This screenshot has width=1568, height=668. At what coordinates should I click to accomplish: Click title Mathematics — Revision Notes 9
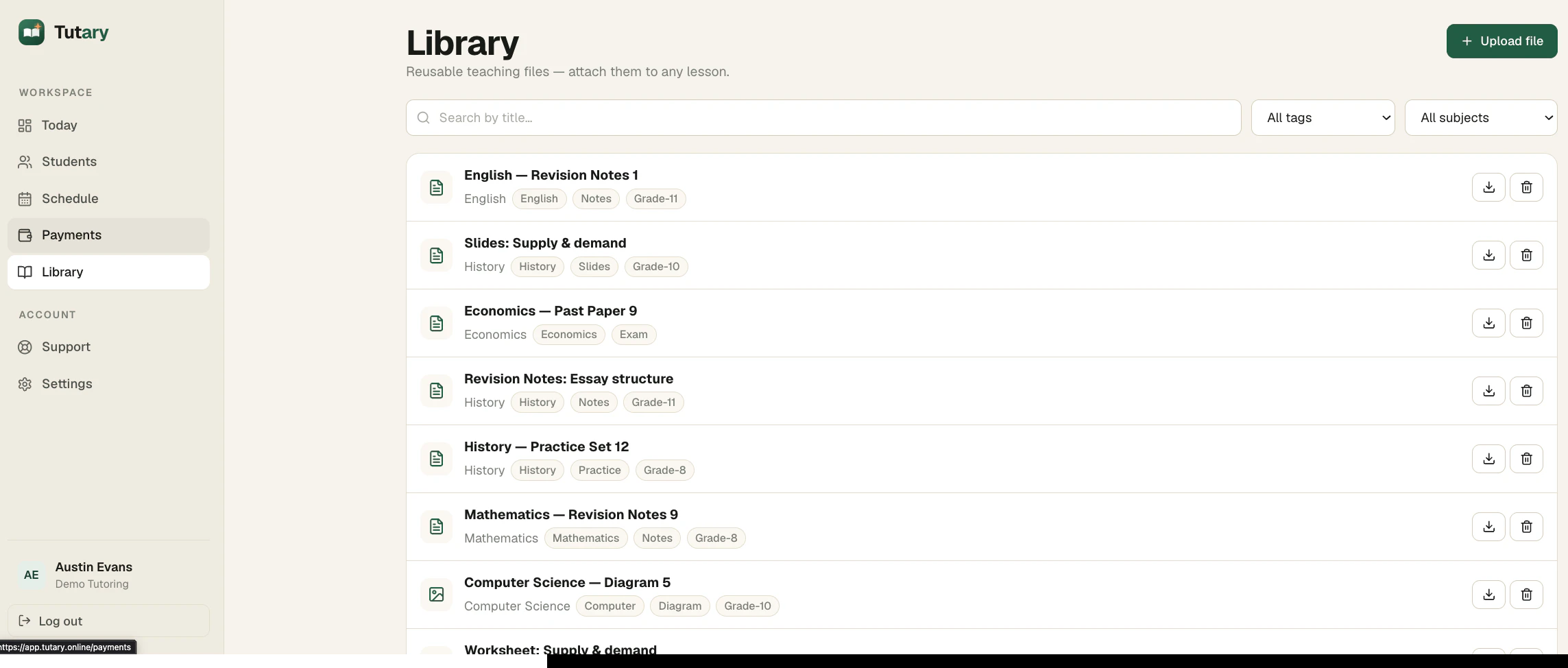coord(571,514)
